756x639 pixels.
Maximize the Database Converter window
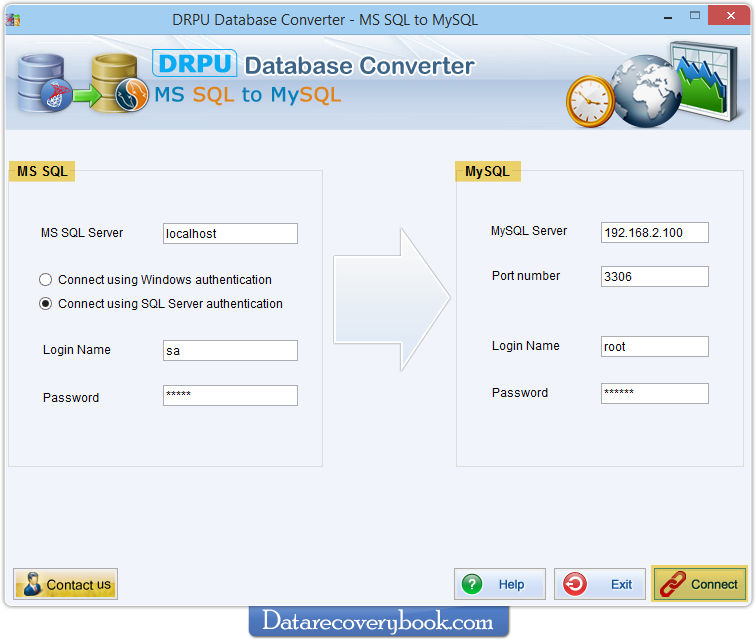tap(695, 16)
